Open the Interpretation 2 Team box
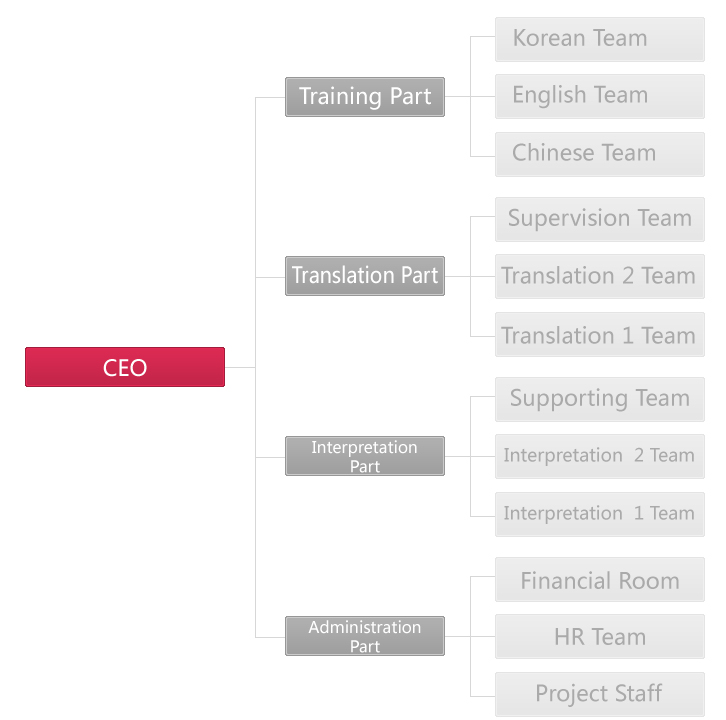726x720 pixels. (600, 457)
